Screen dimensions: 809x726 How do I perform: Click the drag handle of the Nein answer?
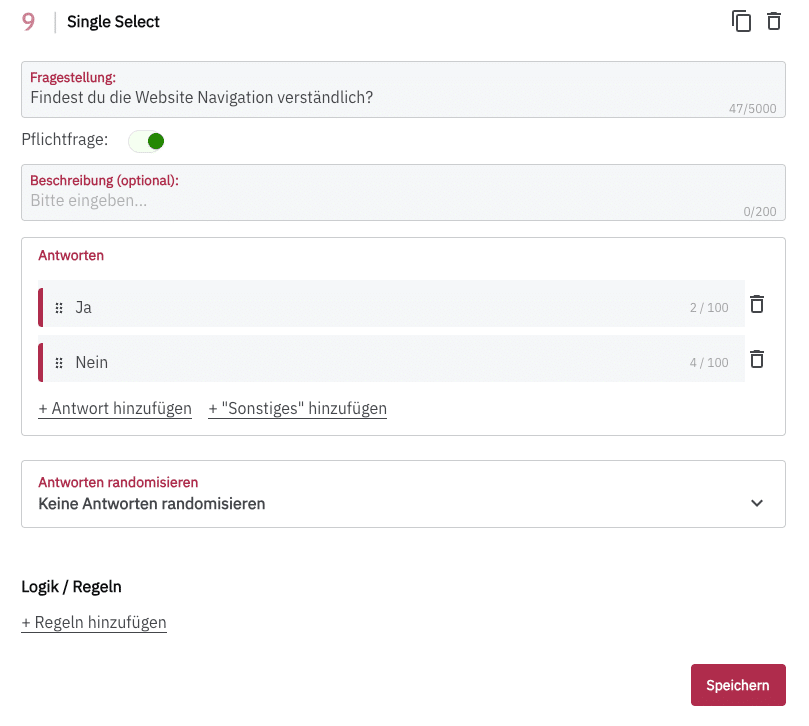(x=59, y=363)
